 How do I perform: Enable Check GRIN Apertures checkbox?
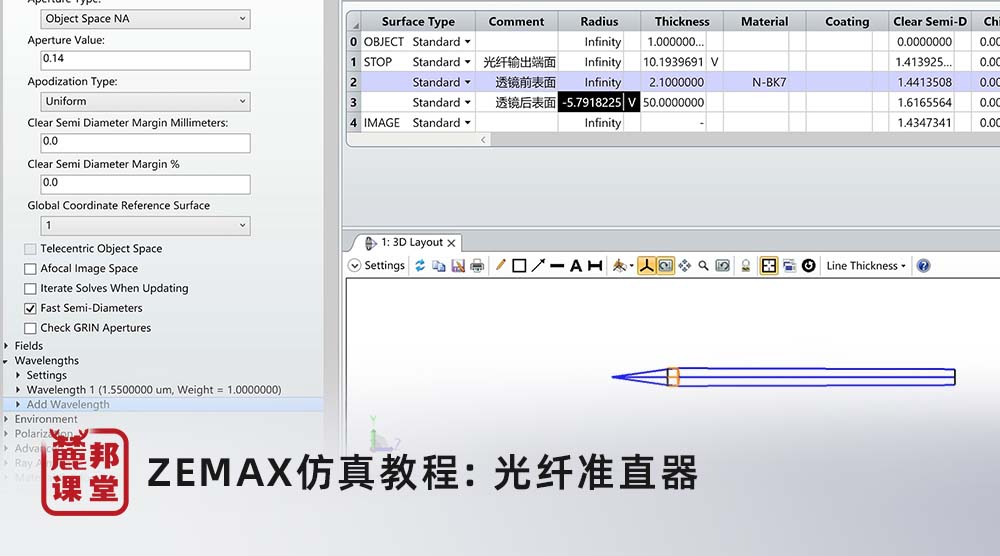[30, 328]
